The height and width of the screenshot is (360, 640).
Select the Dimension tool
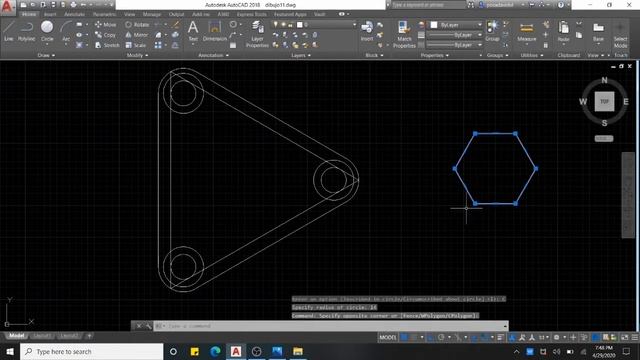215,31
